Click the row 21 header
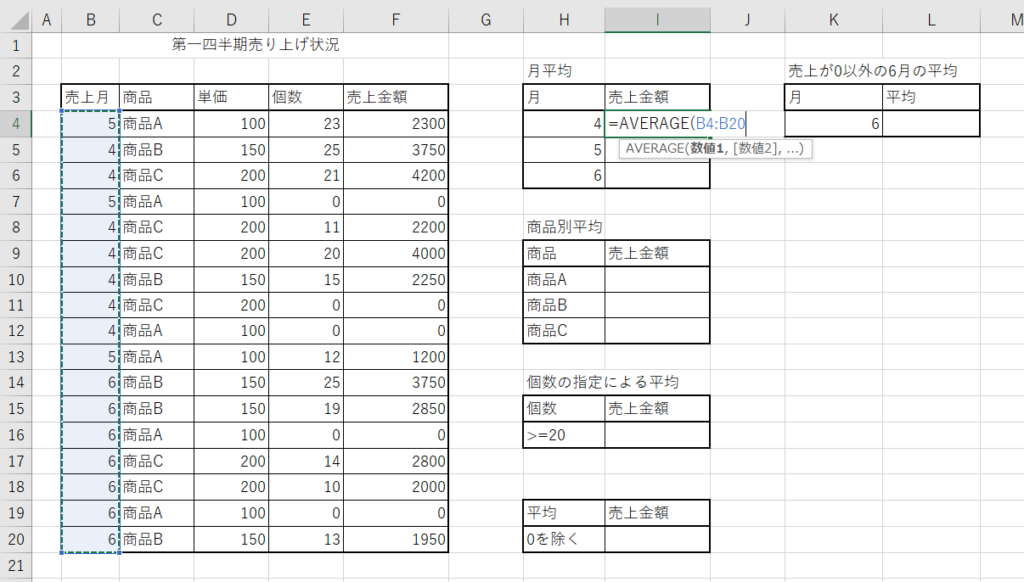 pos(16,565)
